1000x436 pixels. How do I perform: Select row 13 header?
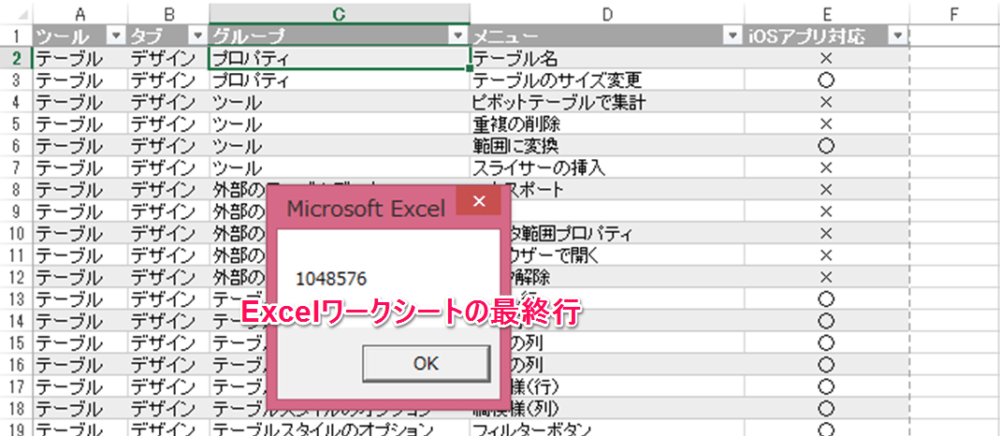click(x=15, y=298)
